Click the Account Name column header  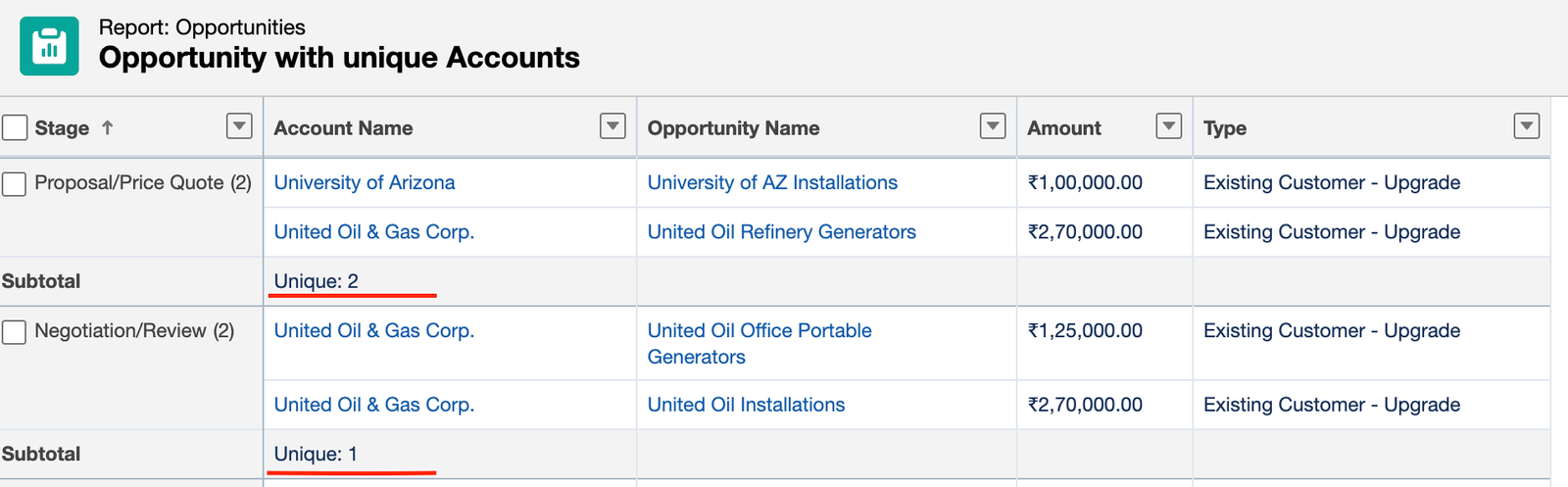point(343,128)
